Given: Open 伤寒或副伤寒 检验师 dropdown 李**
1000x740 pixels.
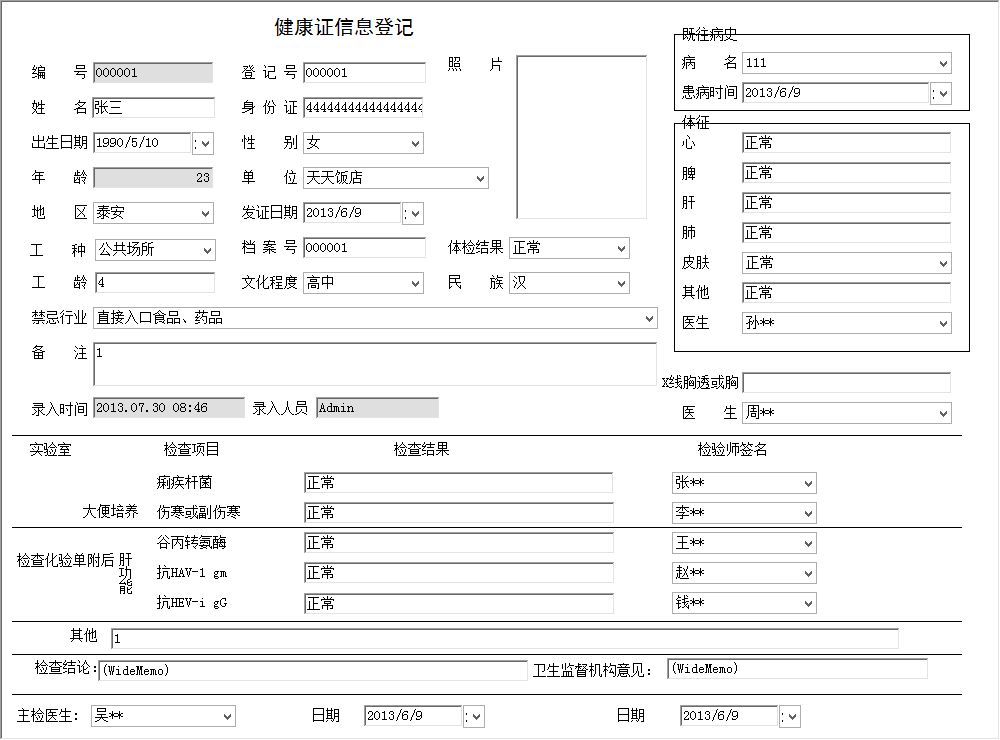Looking at the screenshot, I should coord(808,514).
